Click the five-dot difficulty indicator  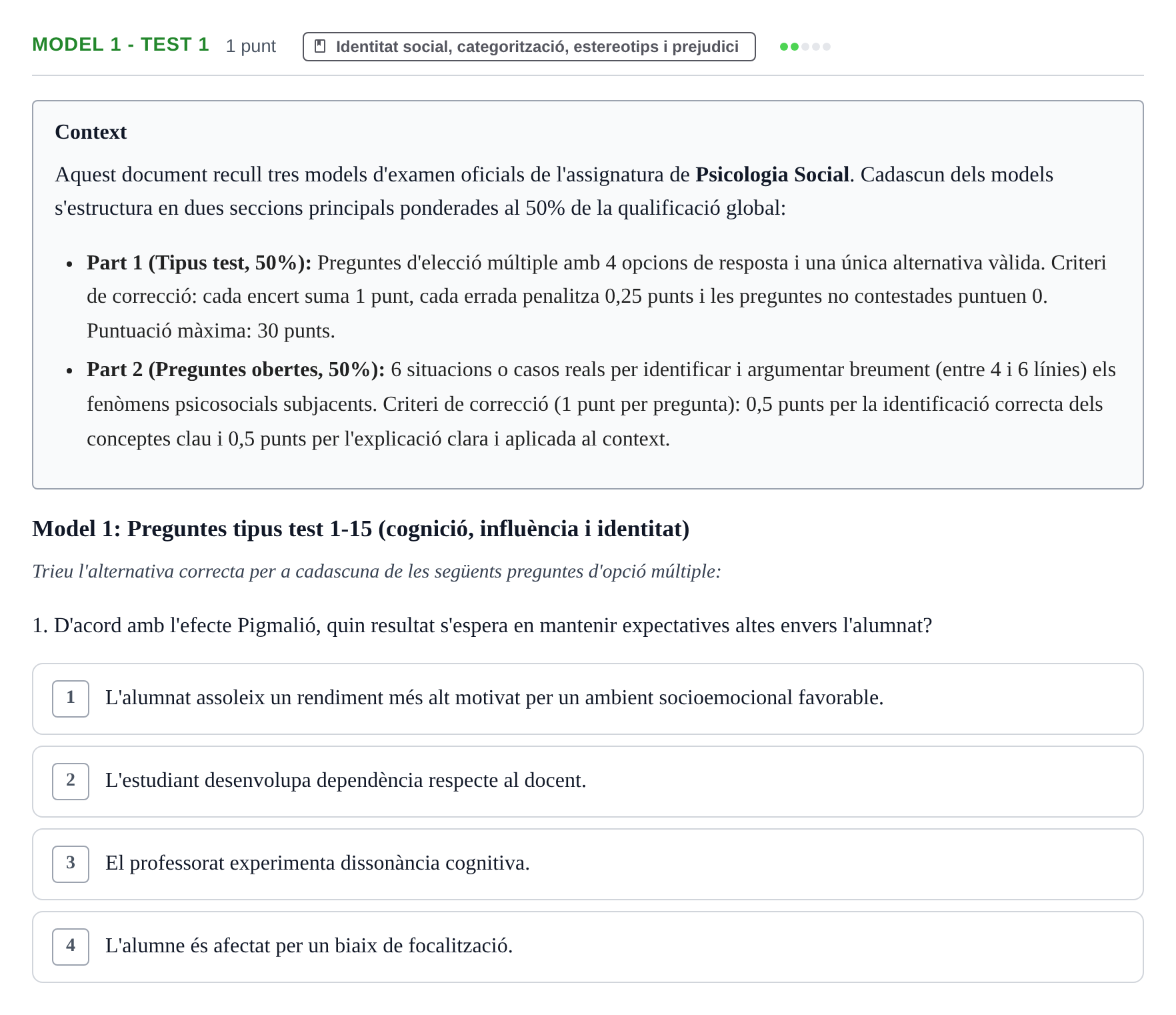[805, 47]
